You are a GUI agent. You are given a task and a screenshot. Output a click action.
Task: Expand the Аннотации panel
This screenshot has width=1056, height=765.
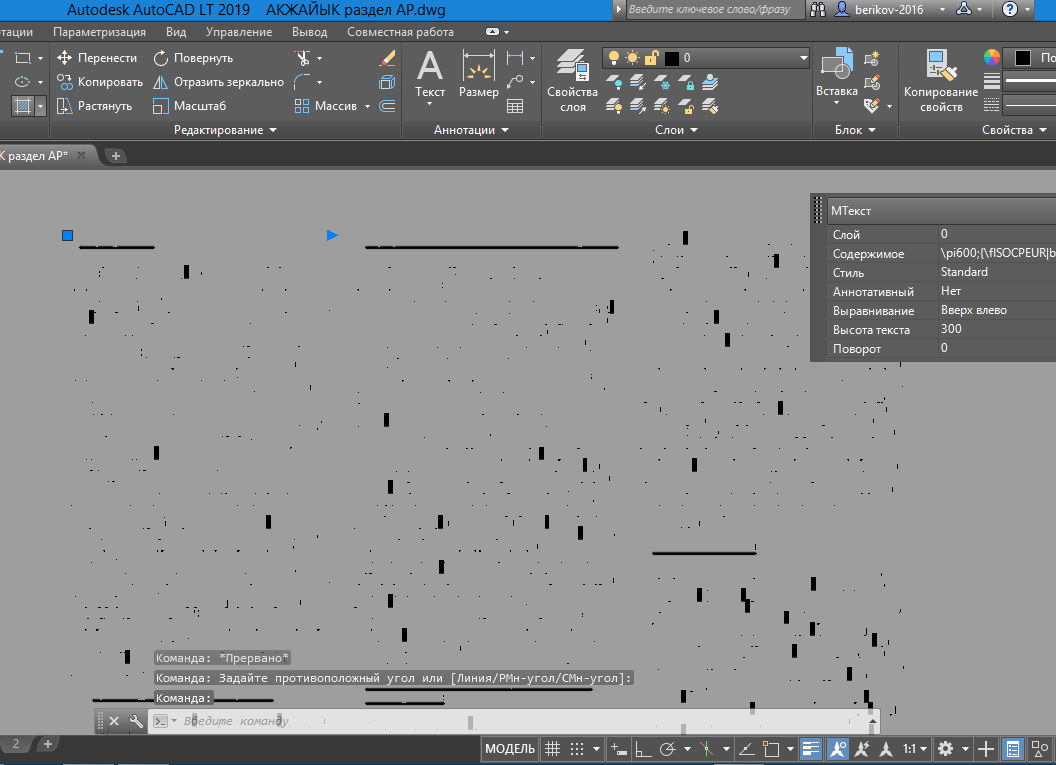tap(471, 130)
